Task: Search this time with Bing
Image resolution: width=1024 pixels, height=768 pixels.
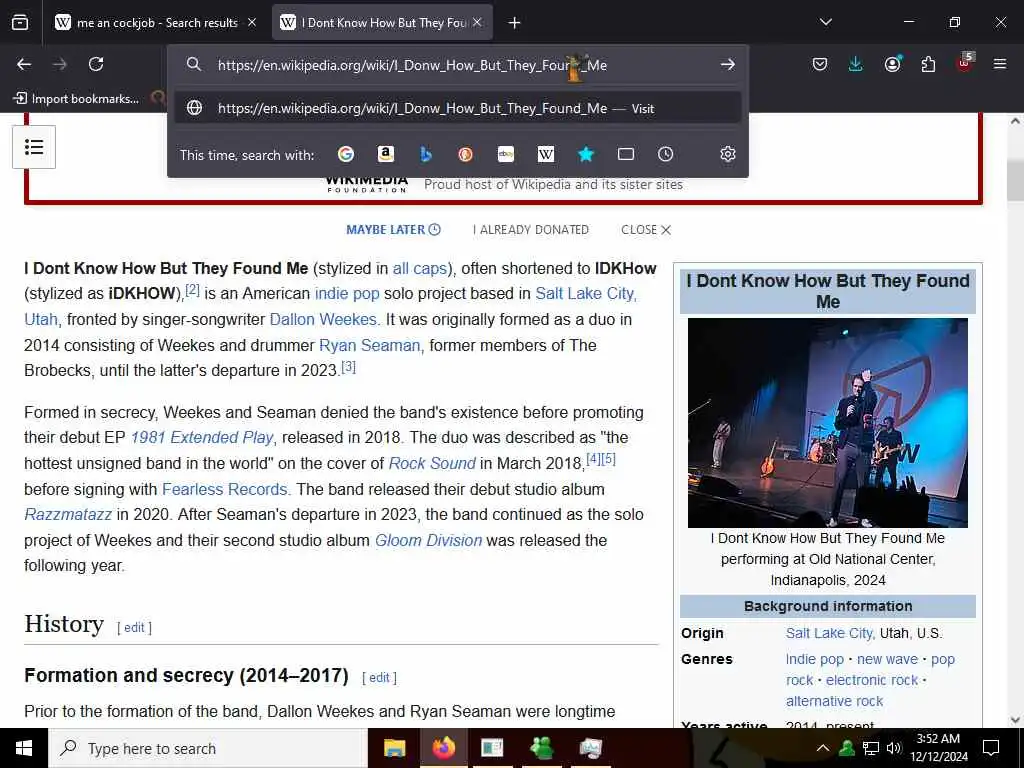Action: coord(426,154)
